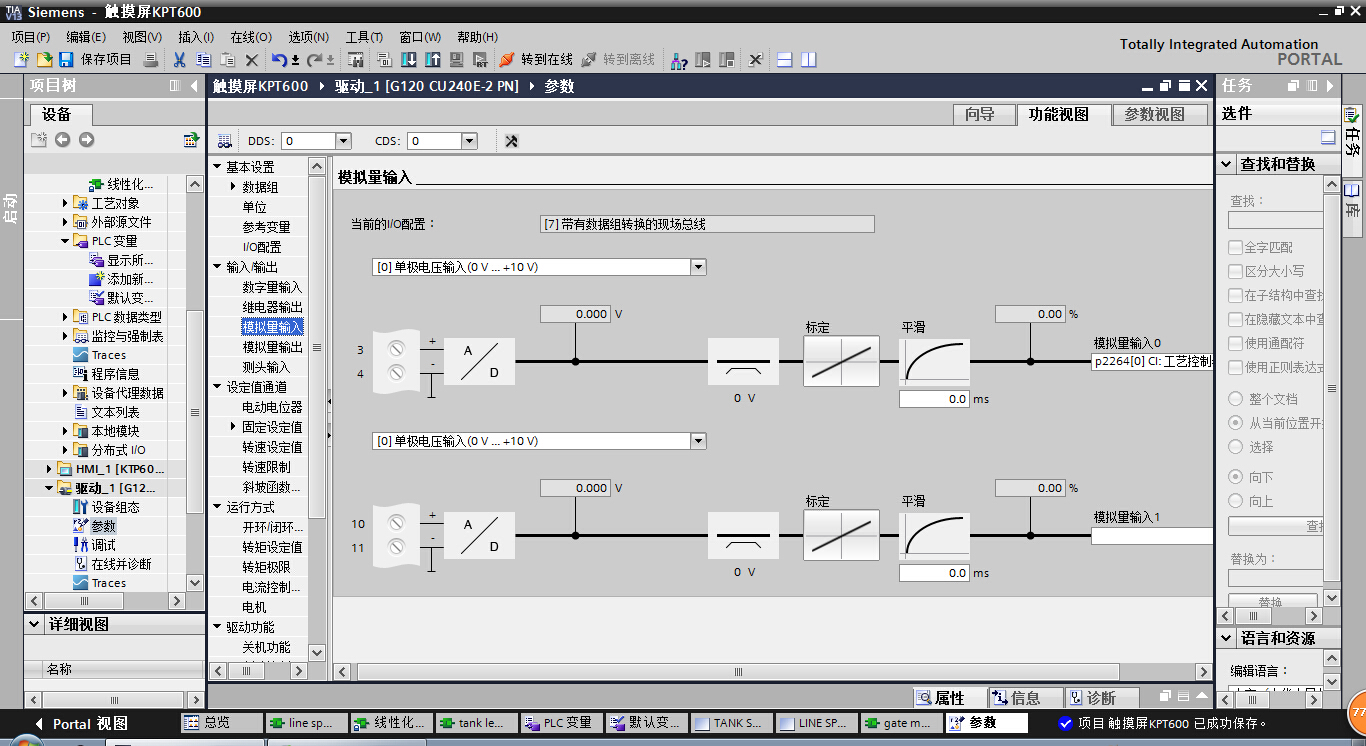Click the Copy toolbar icon
1366x746 pixels.
pyautogui.click(x=203, y=60)
